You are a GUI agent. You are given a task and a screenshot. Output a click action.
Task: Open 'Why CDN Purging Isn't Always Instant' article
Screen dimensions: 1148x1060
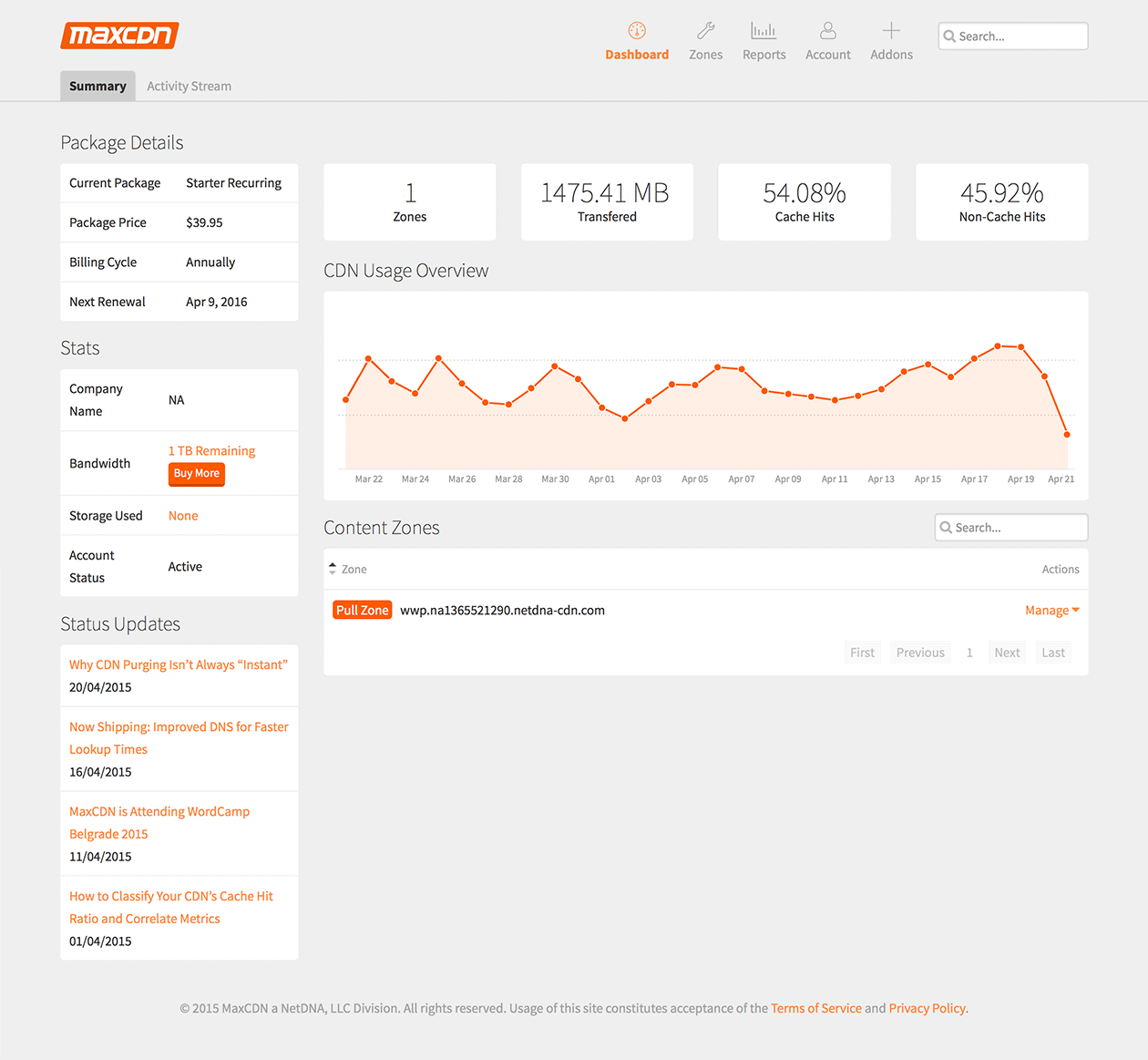[x=179, y=665]
